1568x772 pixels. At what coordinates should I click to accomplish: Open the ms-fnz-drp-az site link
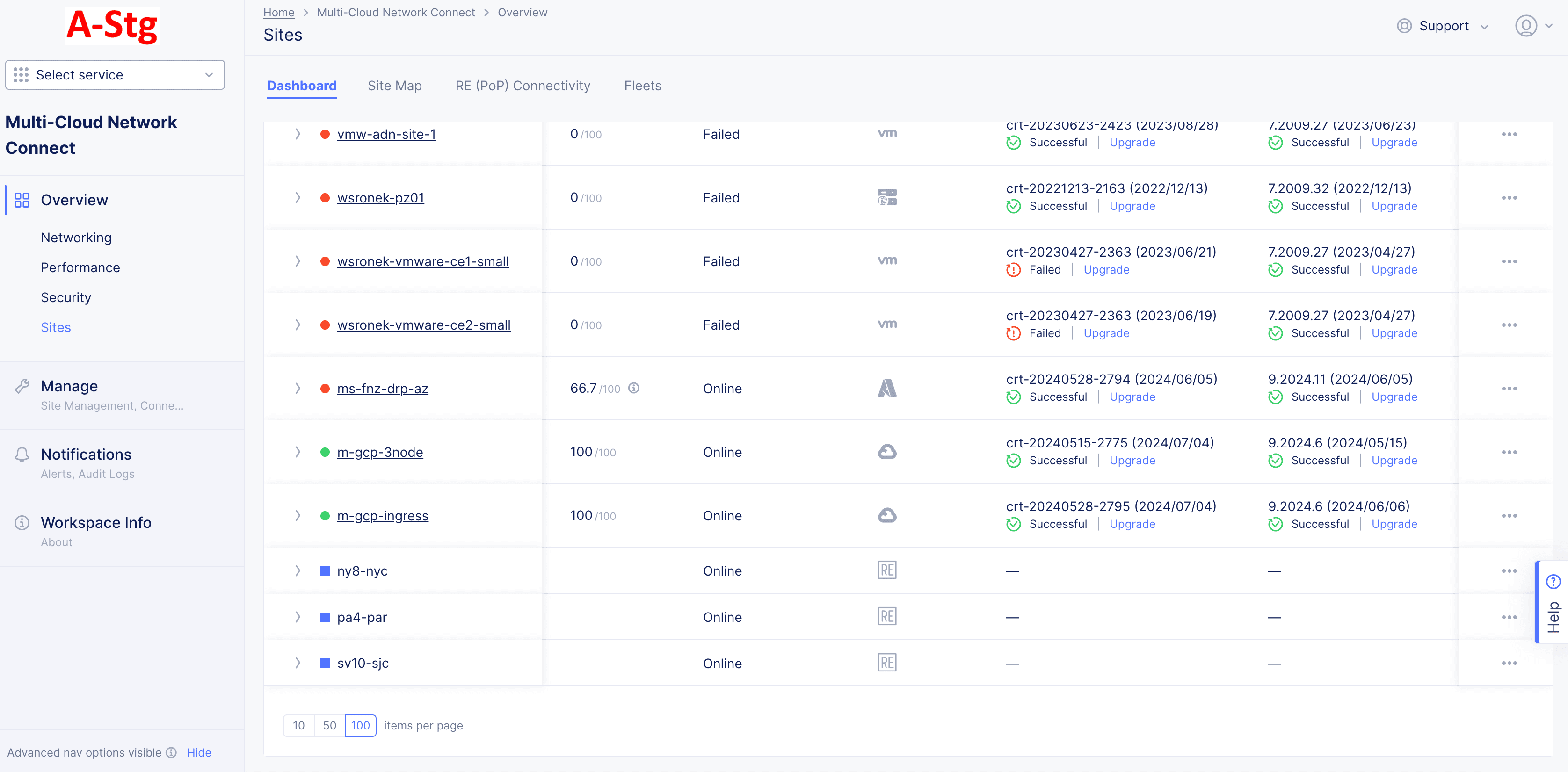click(x=382, y=389)
